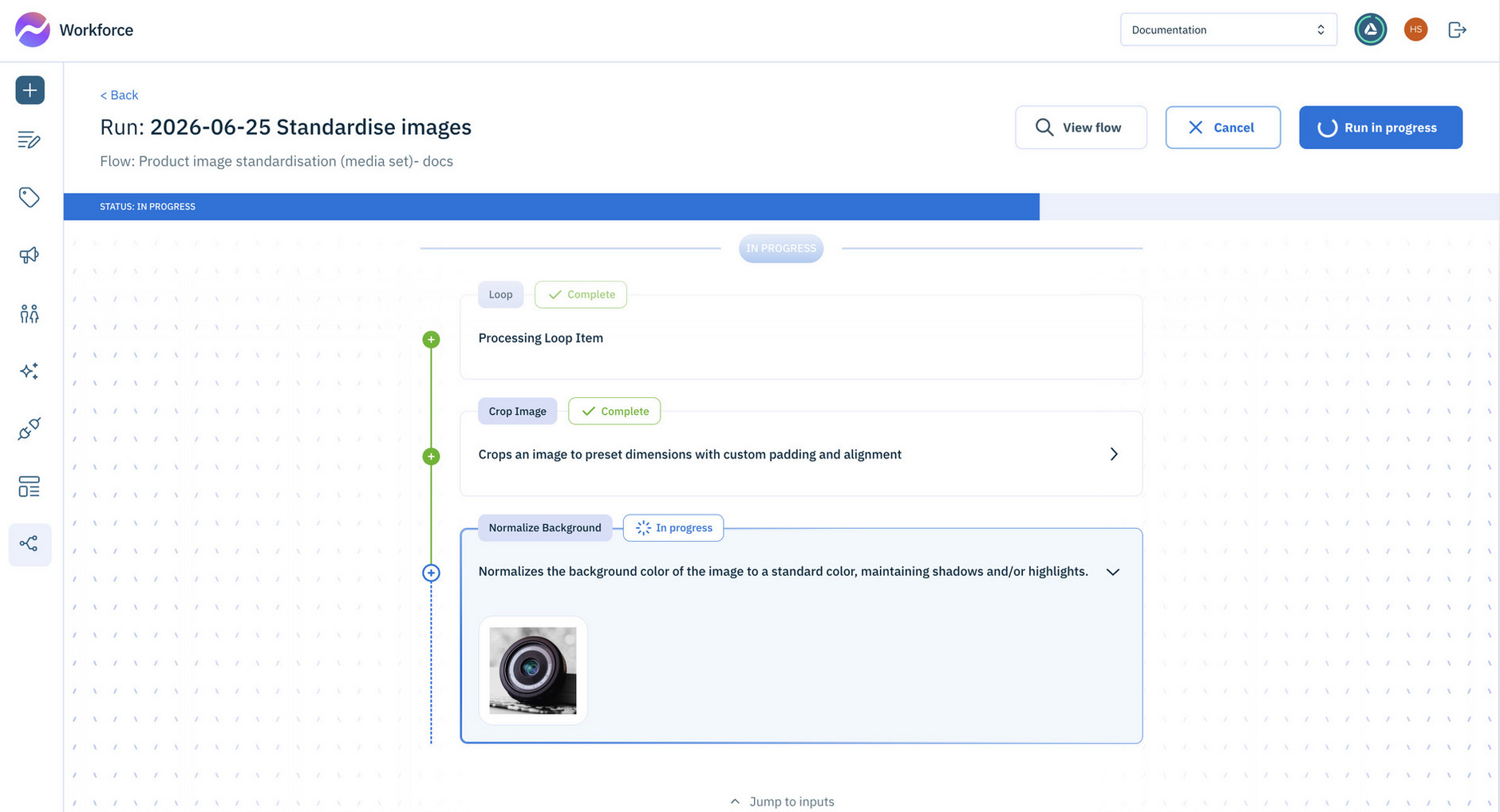1500x812 pixels.
Task: Go back via the Back link
Action: point(119,95)
